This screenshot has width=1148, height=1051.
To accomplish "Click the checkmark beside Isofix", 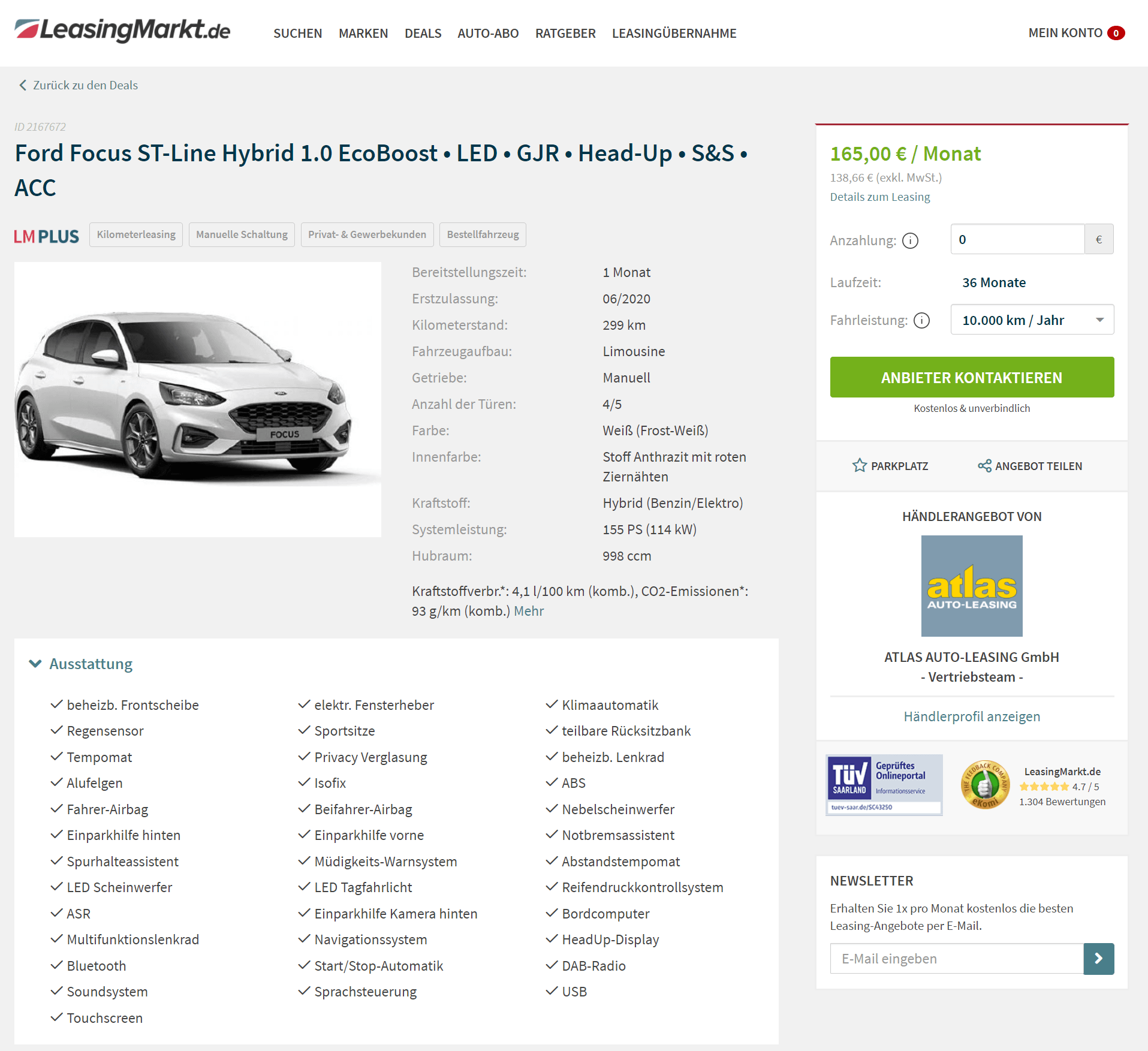I will pos(305,782).
